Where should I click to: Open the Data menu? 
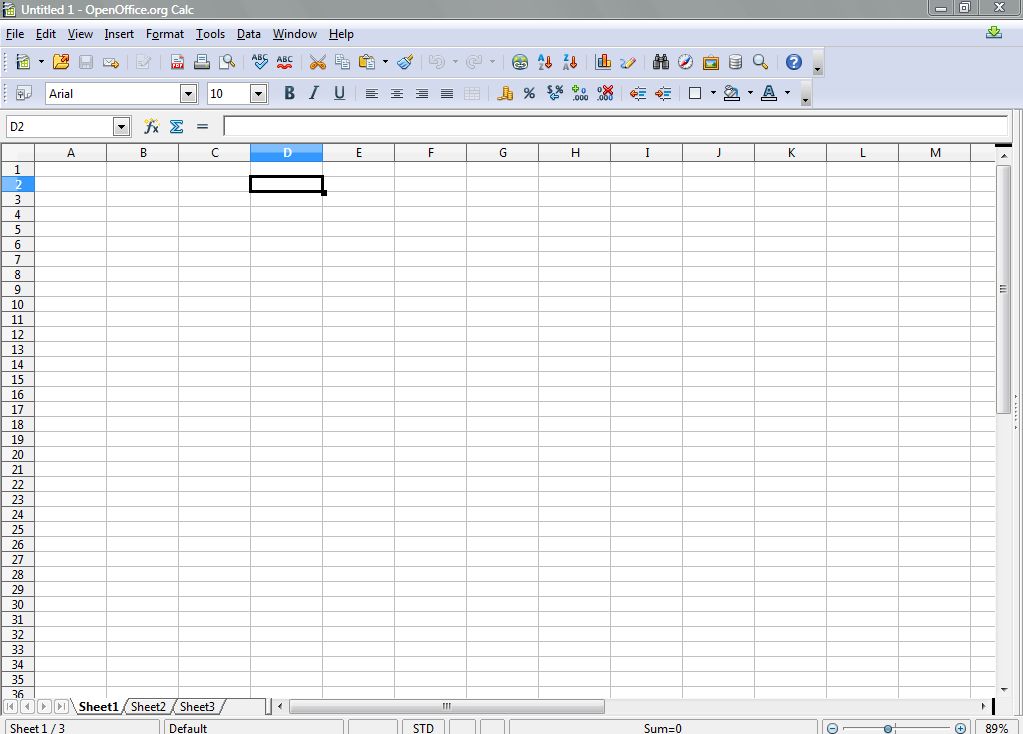point(248,33)
